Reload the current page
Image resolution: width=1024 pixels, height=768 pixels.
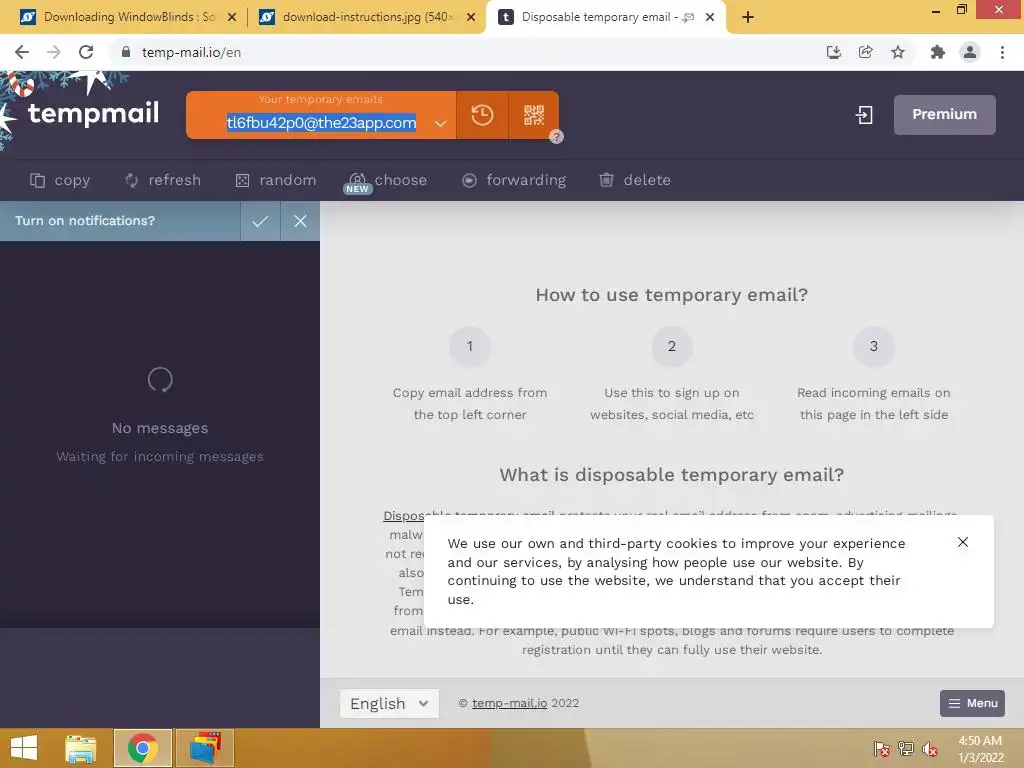point(86,52)
